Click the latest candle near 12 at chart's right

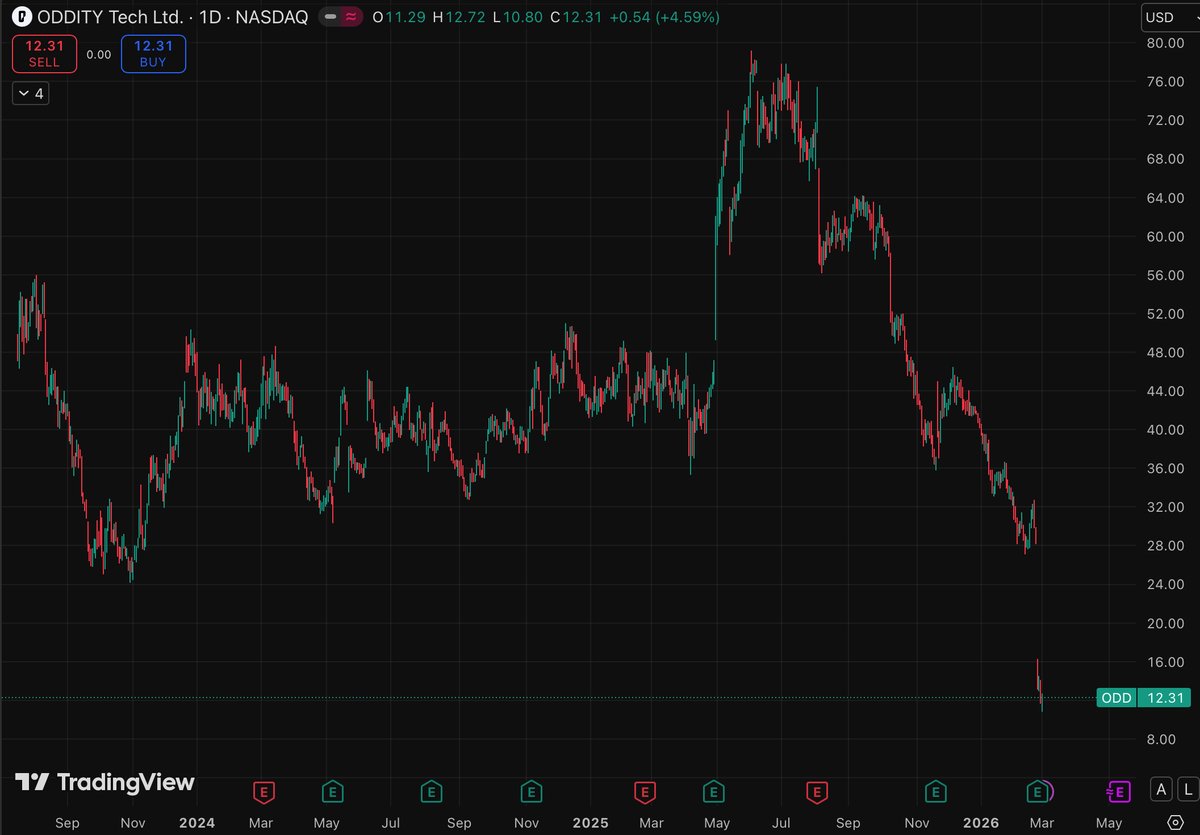[1042, 700]
